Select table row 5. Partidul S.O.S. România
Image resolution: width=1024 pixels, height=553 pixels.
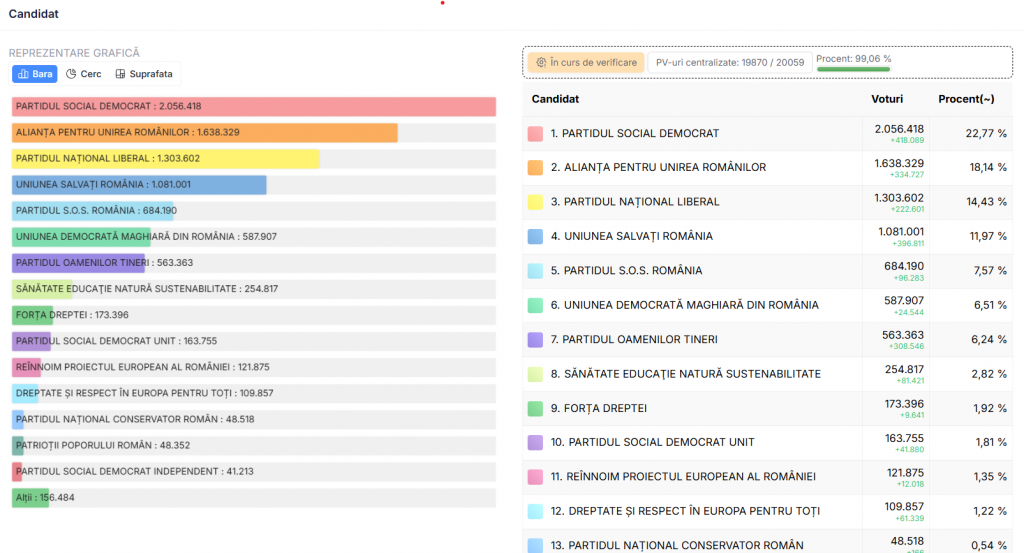tap(767, 271)
